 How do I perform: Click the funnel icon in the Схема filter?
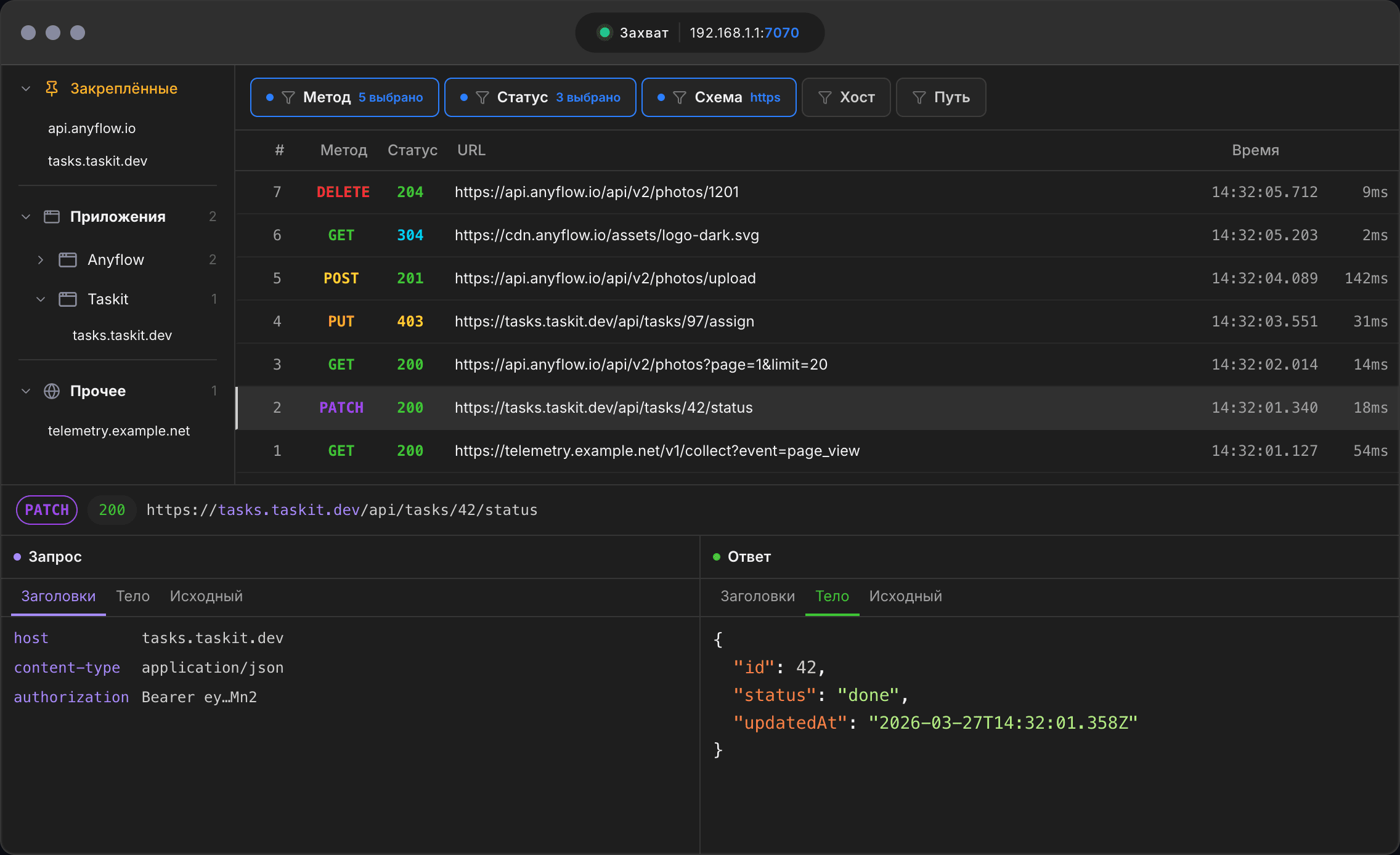pyautogui.click(x=680, y=97)
